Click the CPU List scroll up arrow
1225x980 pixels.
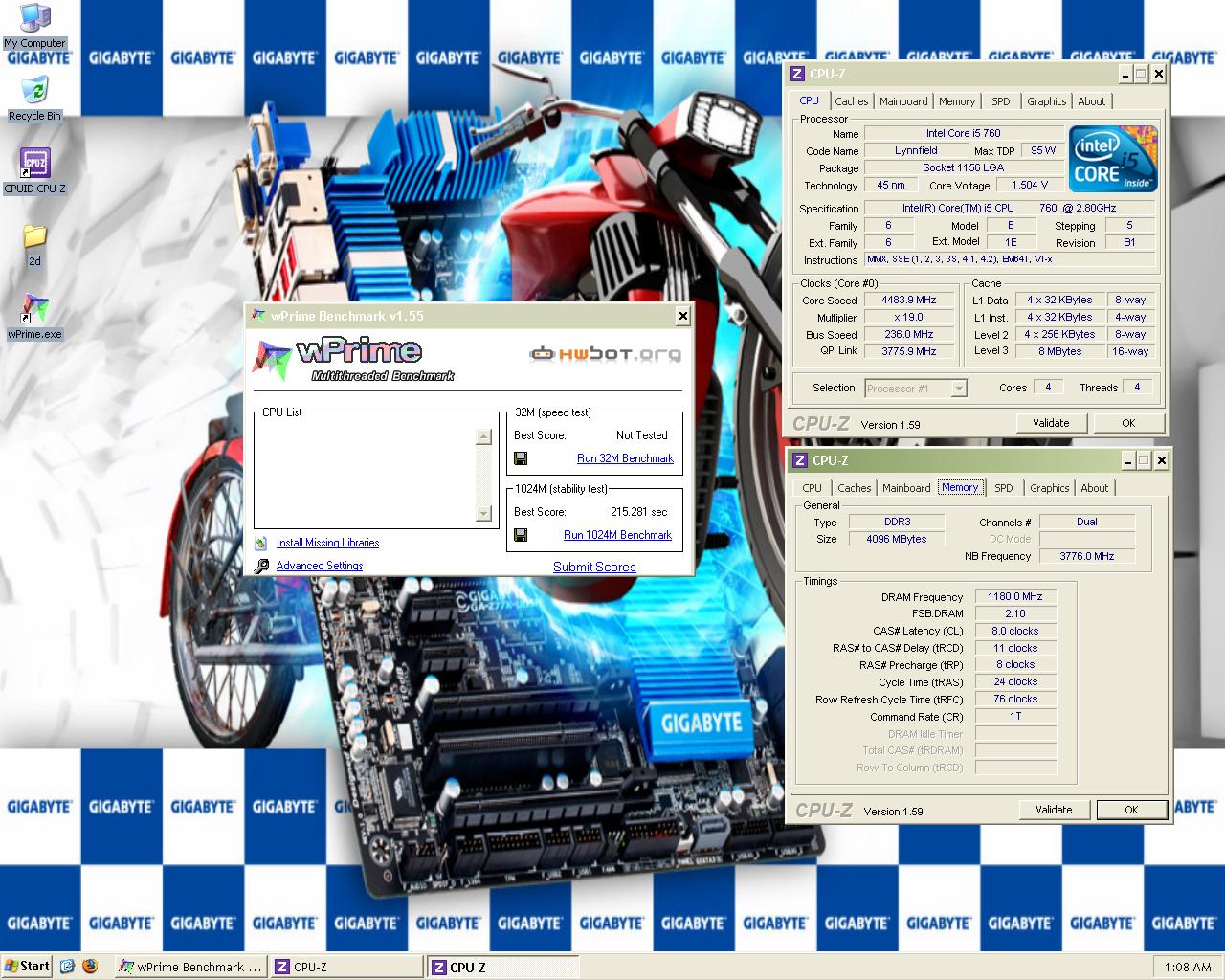click(483, 436)
